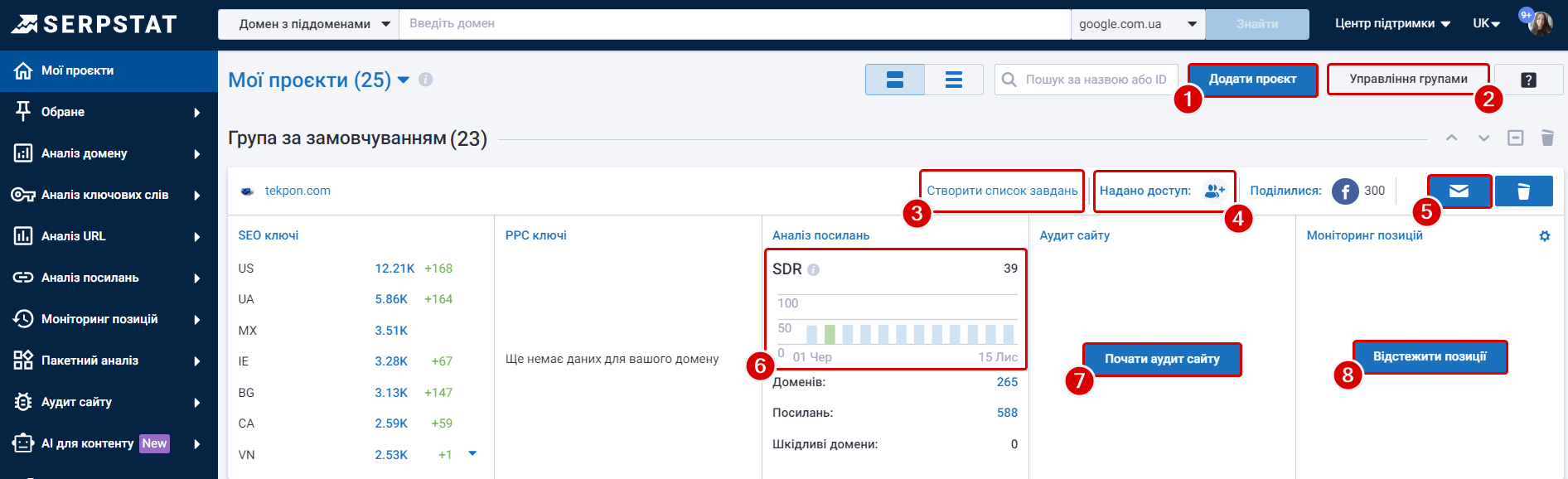
Task: Click the add user access icon
Action: click(x=1214, y=191)
